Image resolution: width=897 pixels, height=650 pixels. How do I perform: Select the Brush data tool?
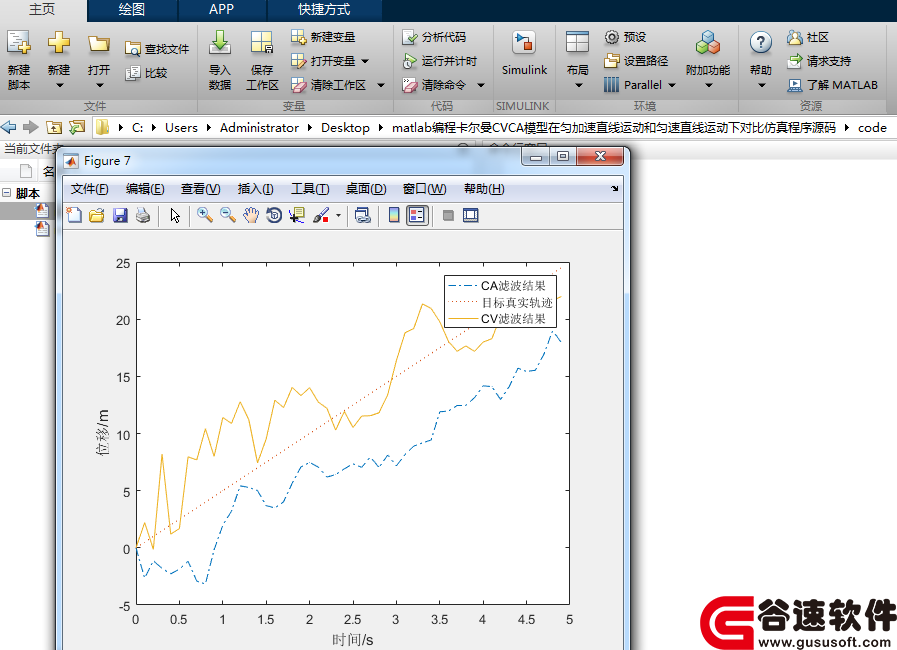tap(321, 215)
